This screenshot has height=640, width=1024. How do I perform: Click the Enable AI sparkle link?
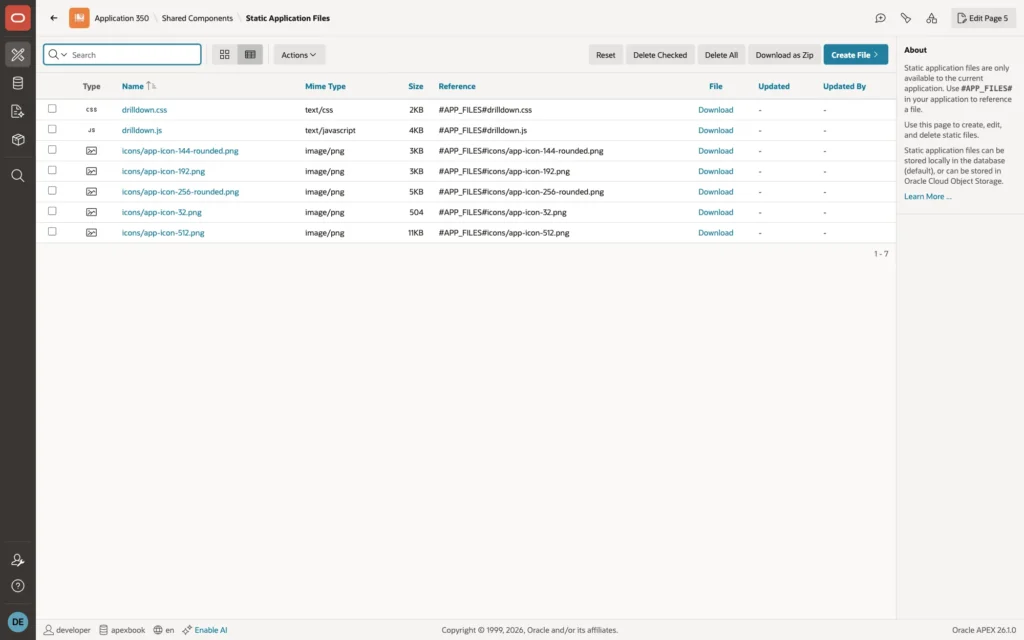point(205,630)
